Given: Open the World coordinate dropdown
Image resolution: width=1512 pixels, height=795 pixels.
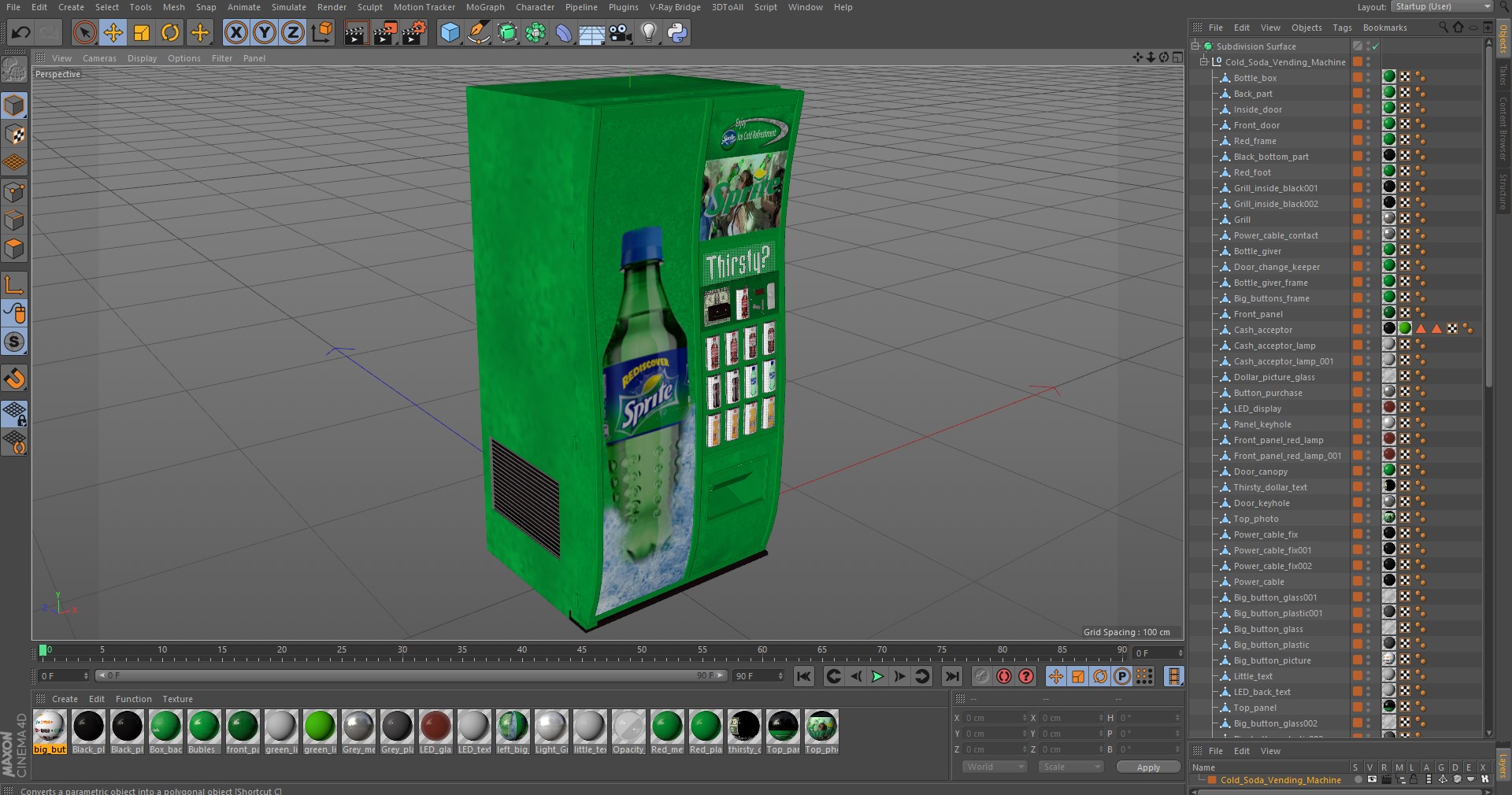Looking at the screenshot, I should pos(995,767).
